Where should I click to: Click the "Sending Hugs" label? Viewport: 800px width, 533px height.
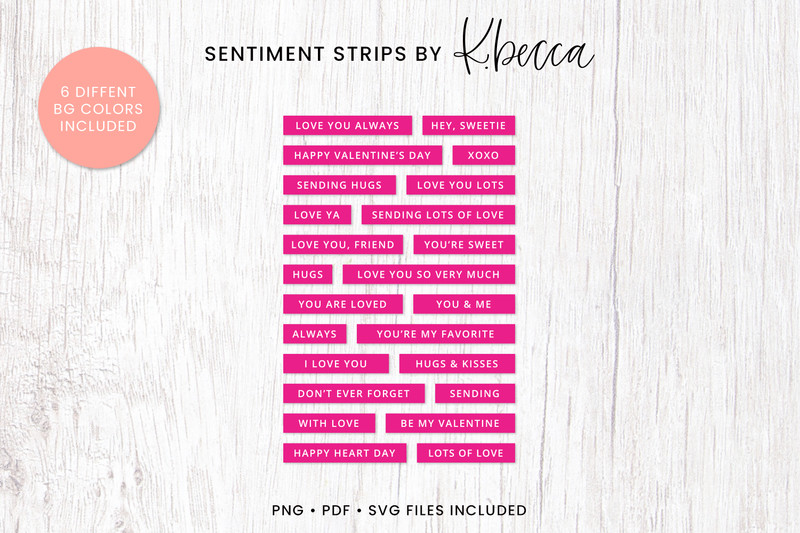(339, 185)
